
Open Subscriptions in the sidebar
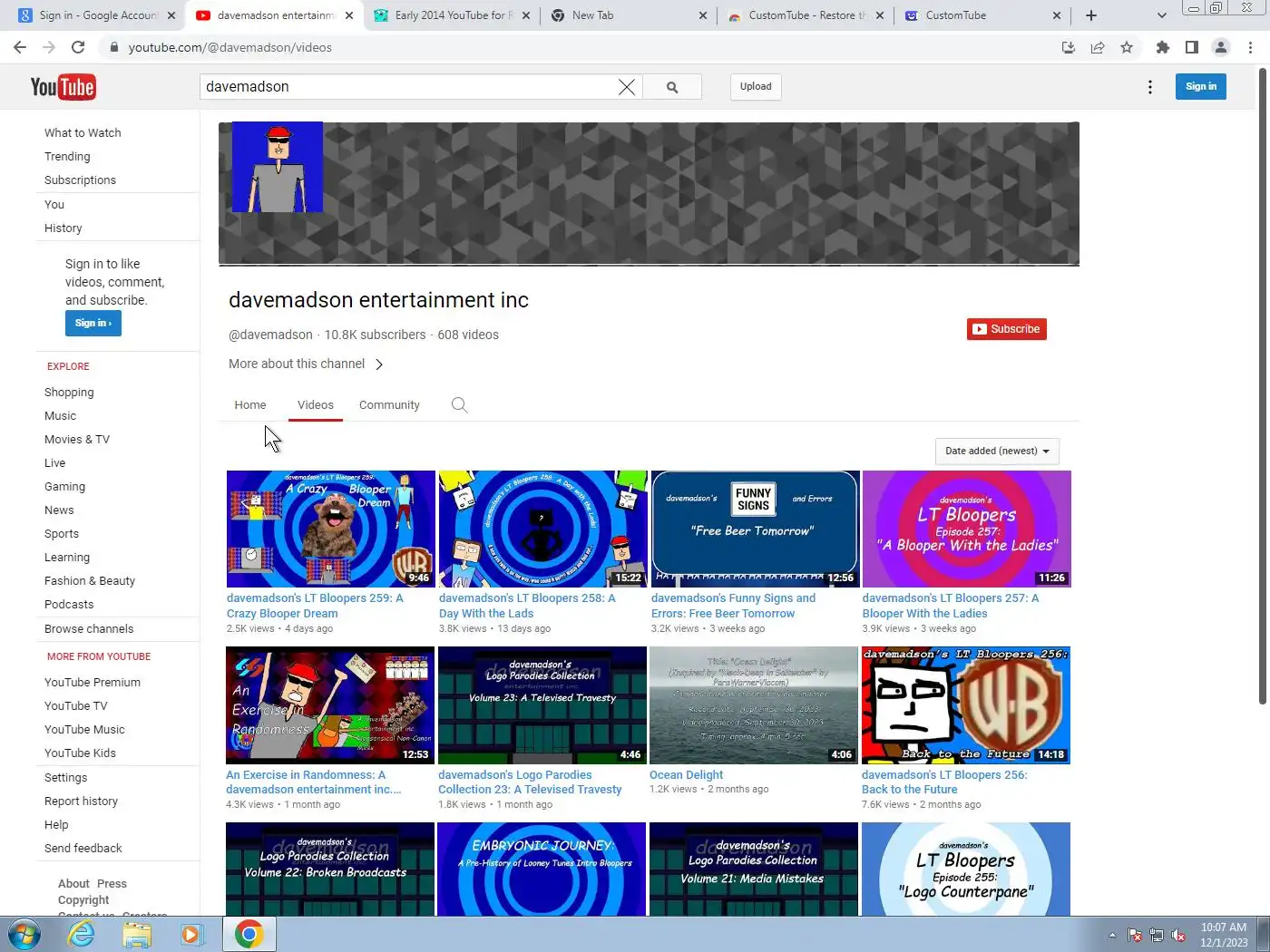pos(80,180)
